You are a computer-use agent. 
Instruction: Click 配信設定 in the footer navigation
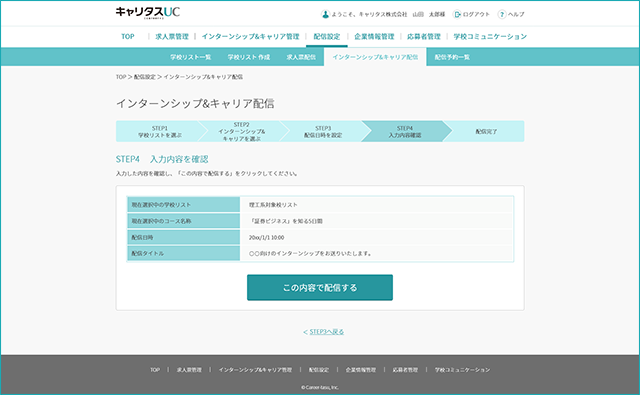click(318, 370)
